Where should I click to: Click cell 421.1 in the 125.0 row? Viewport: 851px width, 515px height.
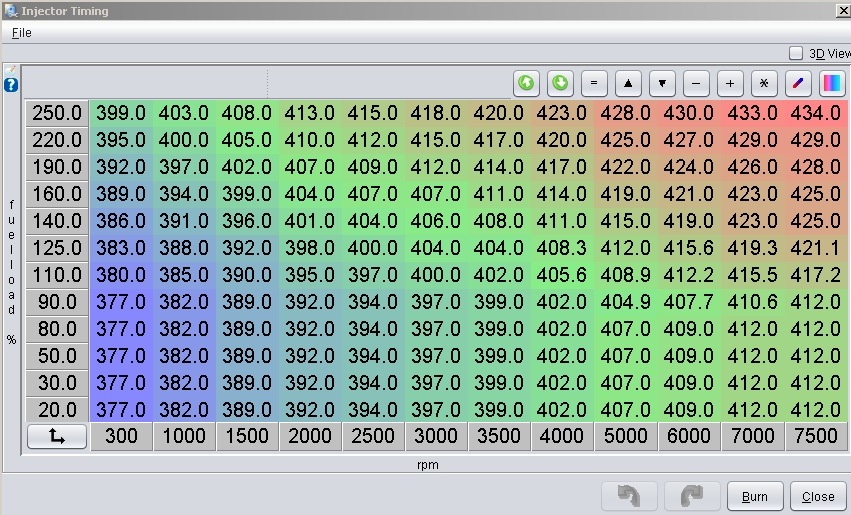pos(815,248)
